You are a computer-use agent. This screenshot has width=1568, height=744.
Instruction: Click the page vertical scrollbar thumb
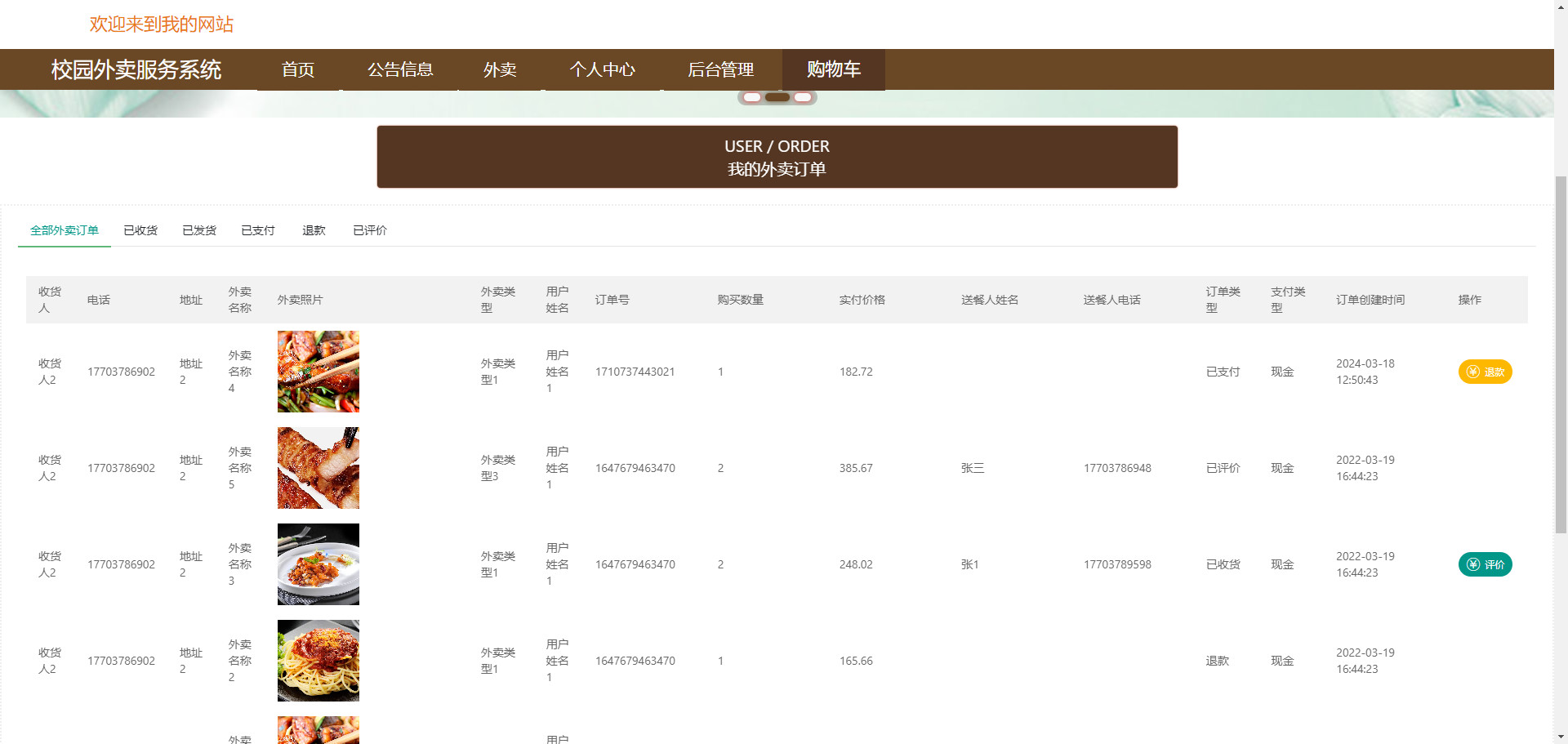click(1561, 355)
